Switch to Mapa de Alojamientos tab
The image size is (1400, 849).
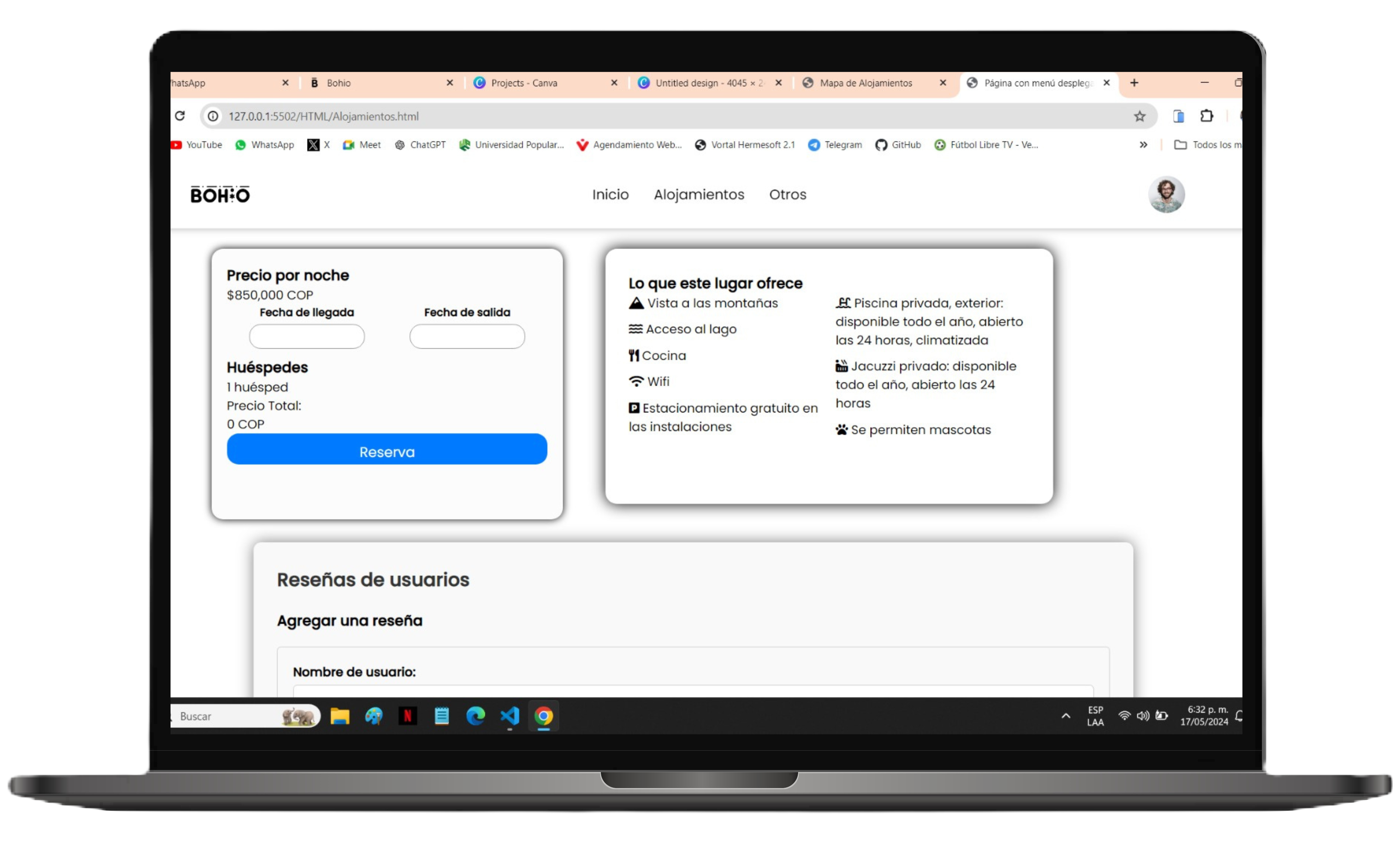(865, 83)
